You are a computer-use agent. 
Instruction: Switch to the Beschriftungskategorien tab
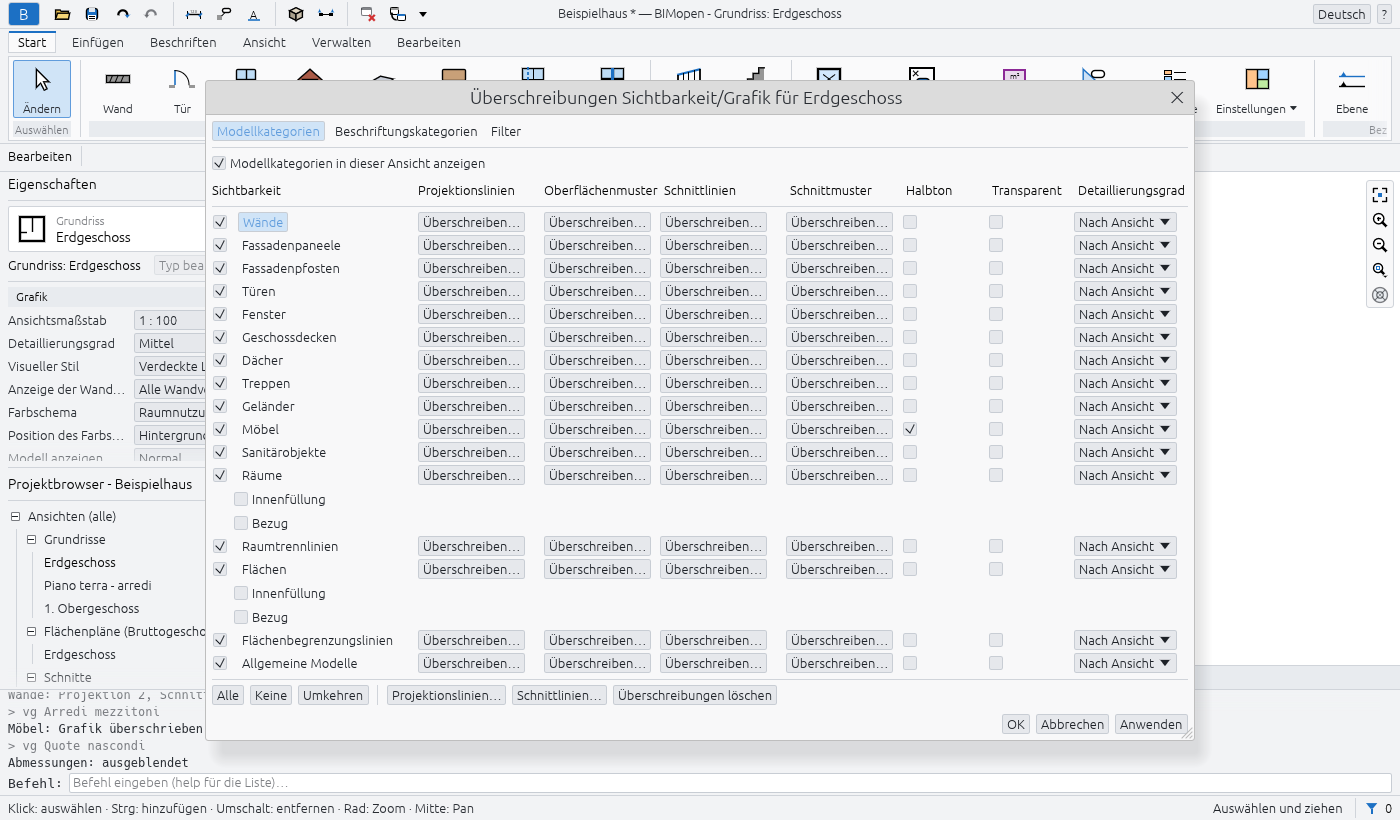[x=406, y=131]
